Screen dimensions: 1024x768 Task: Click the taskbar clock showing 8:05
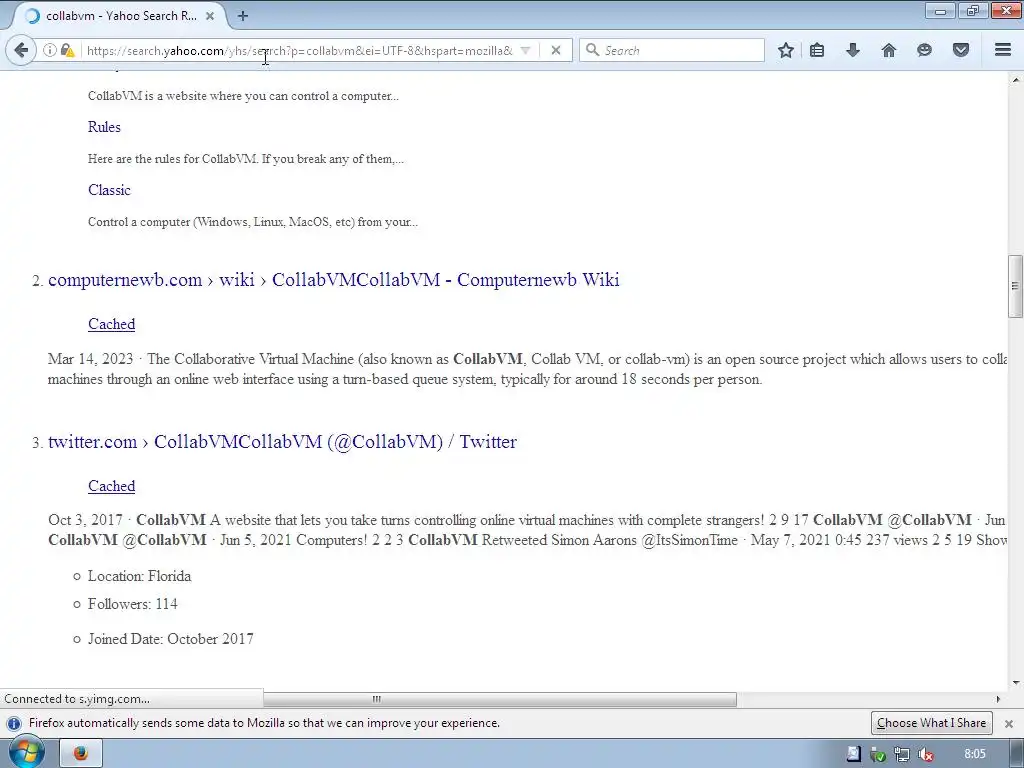974,754
